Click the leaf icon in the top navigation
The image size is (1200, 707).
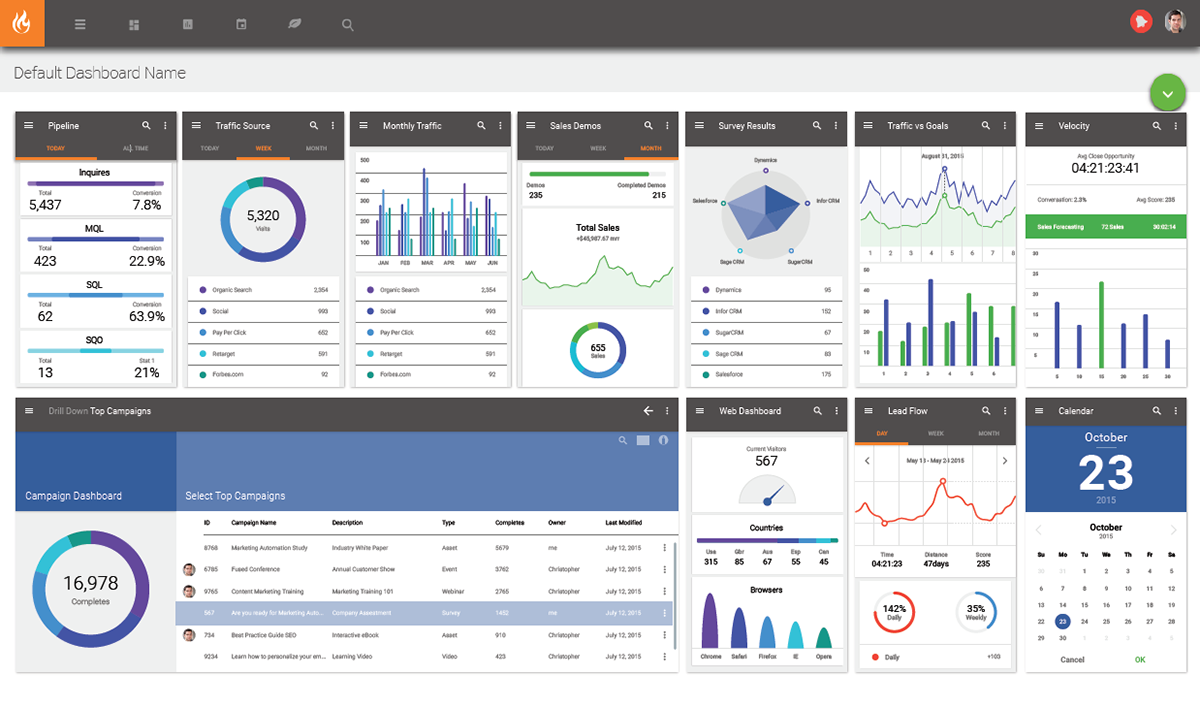click(294, 24)
